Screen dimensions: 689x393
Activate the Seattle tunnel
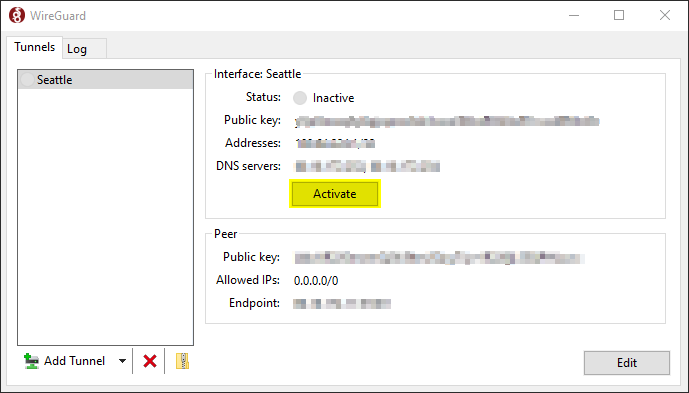(334, 194)
